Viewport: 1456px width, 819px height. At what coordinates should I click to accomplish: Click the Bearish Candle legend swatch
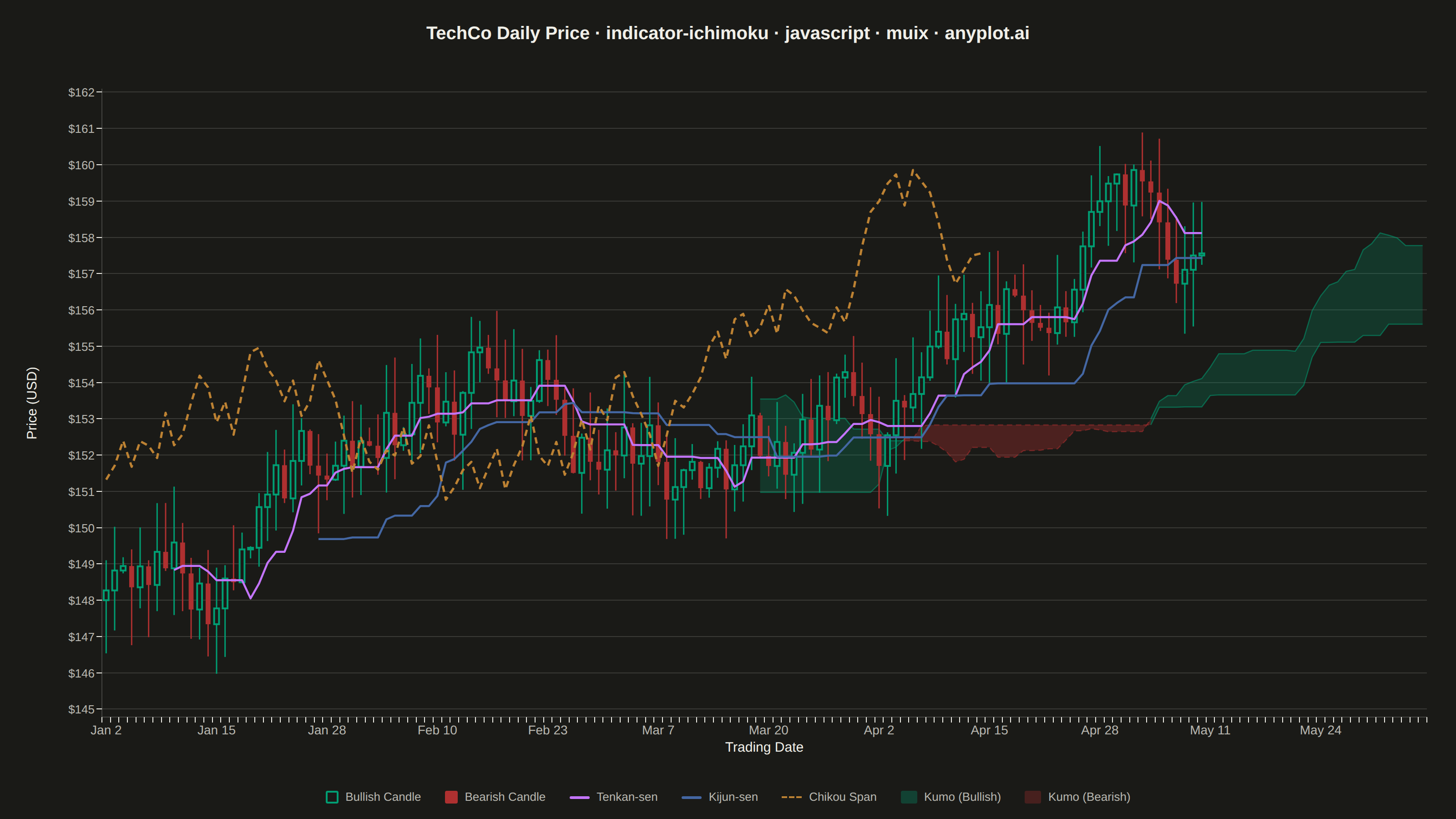(x=451, y=797)
